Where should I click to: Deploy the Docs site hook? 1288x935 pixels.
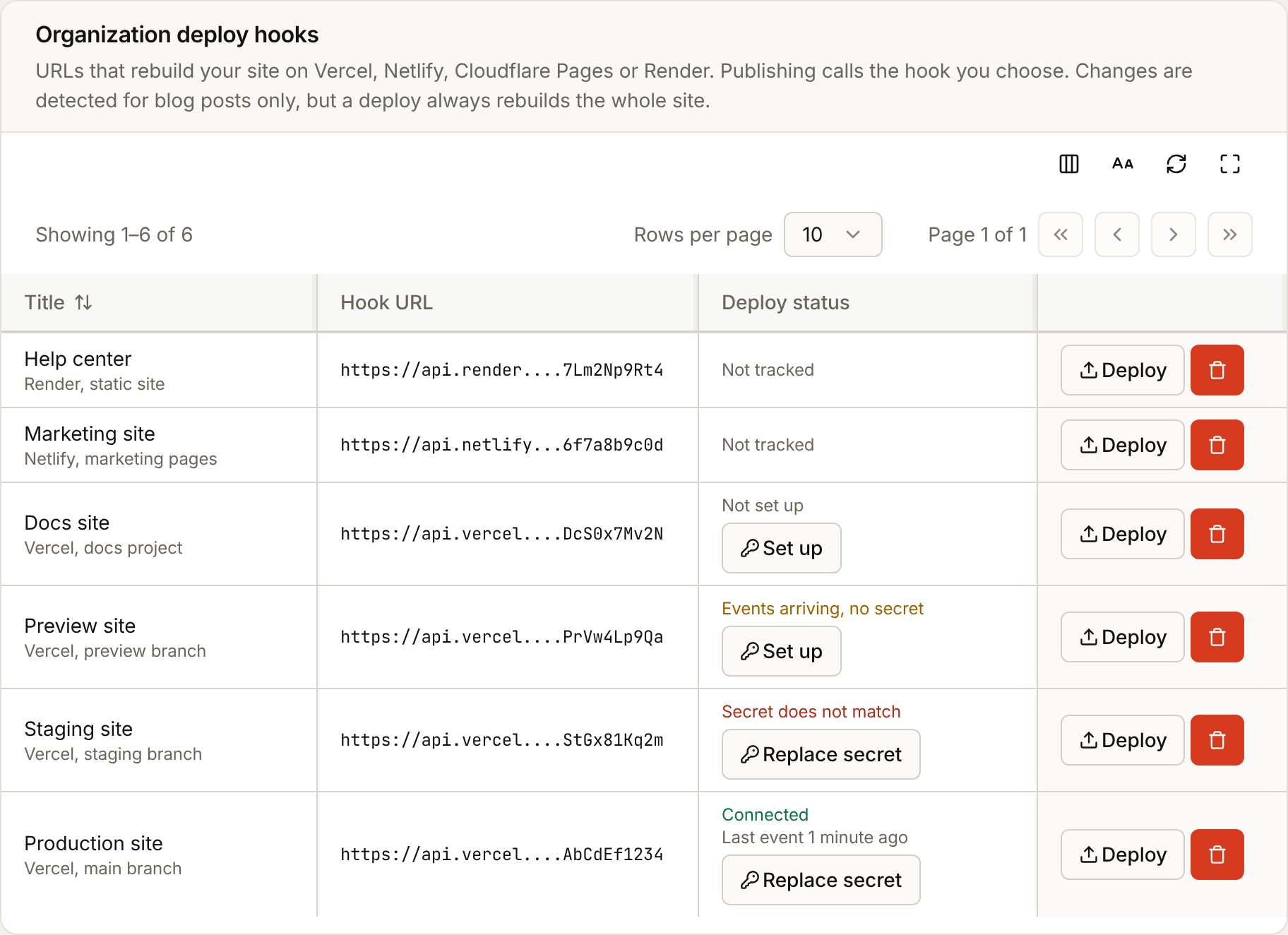(x=1123, y=534)
